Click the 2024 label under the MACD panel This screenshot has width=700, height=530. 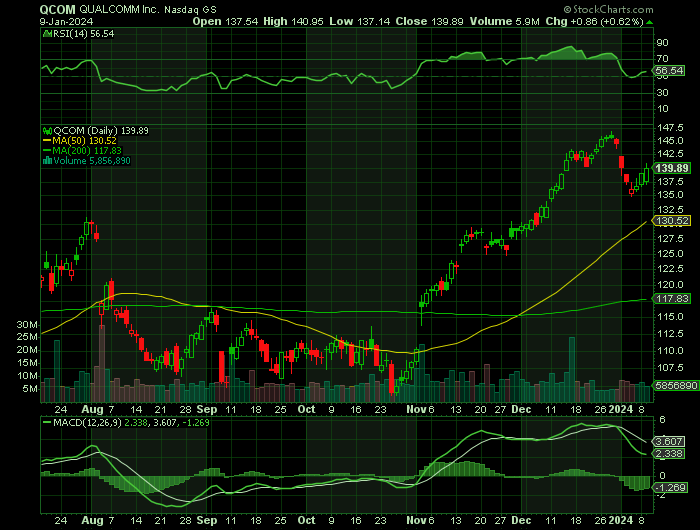[x=621, y=521]
